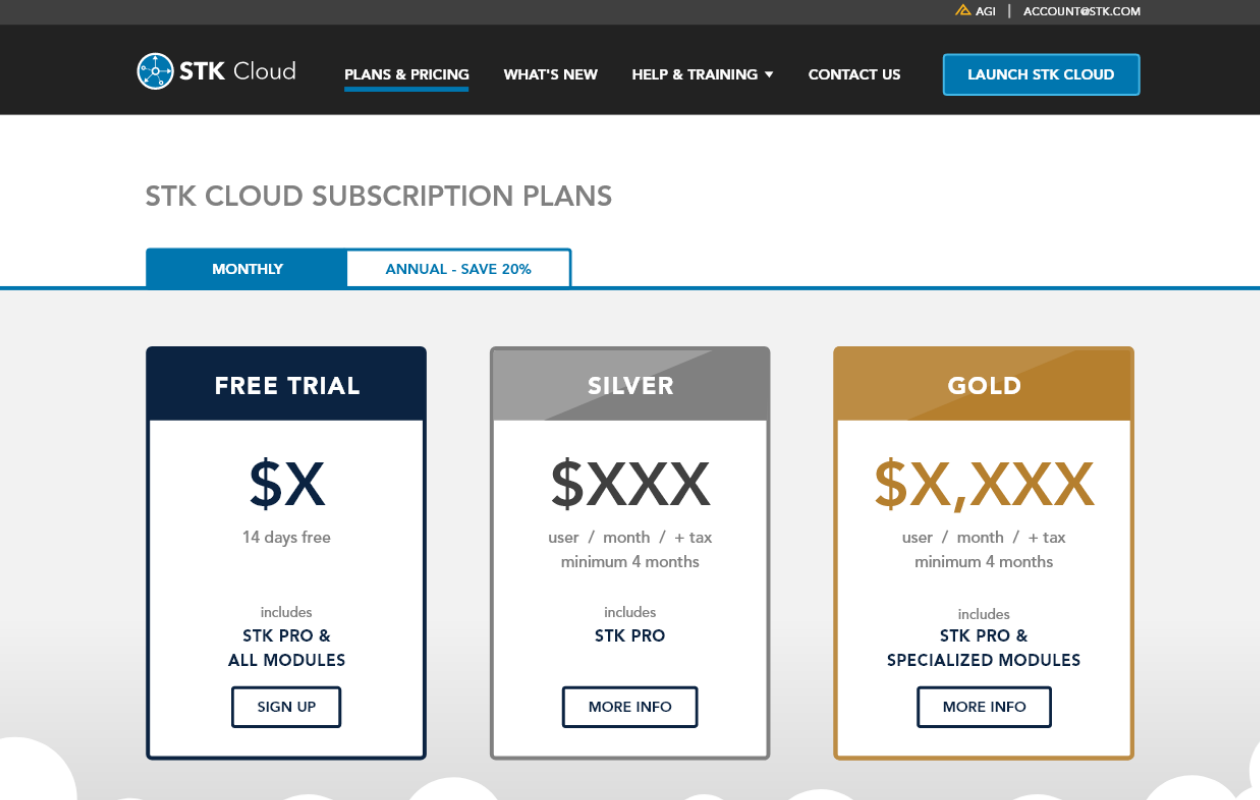The height and width of the screenshot is (800, 1260).
Task: Click the 'STK PRO' text under Silver
Action: pyautogui.click(x=630, y=636)
